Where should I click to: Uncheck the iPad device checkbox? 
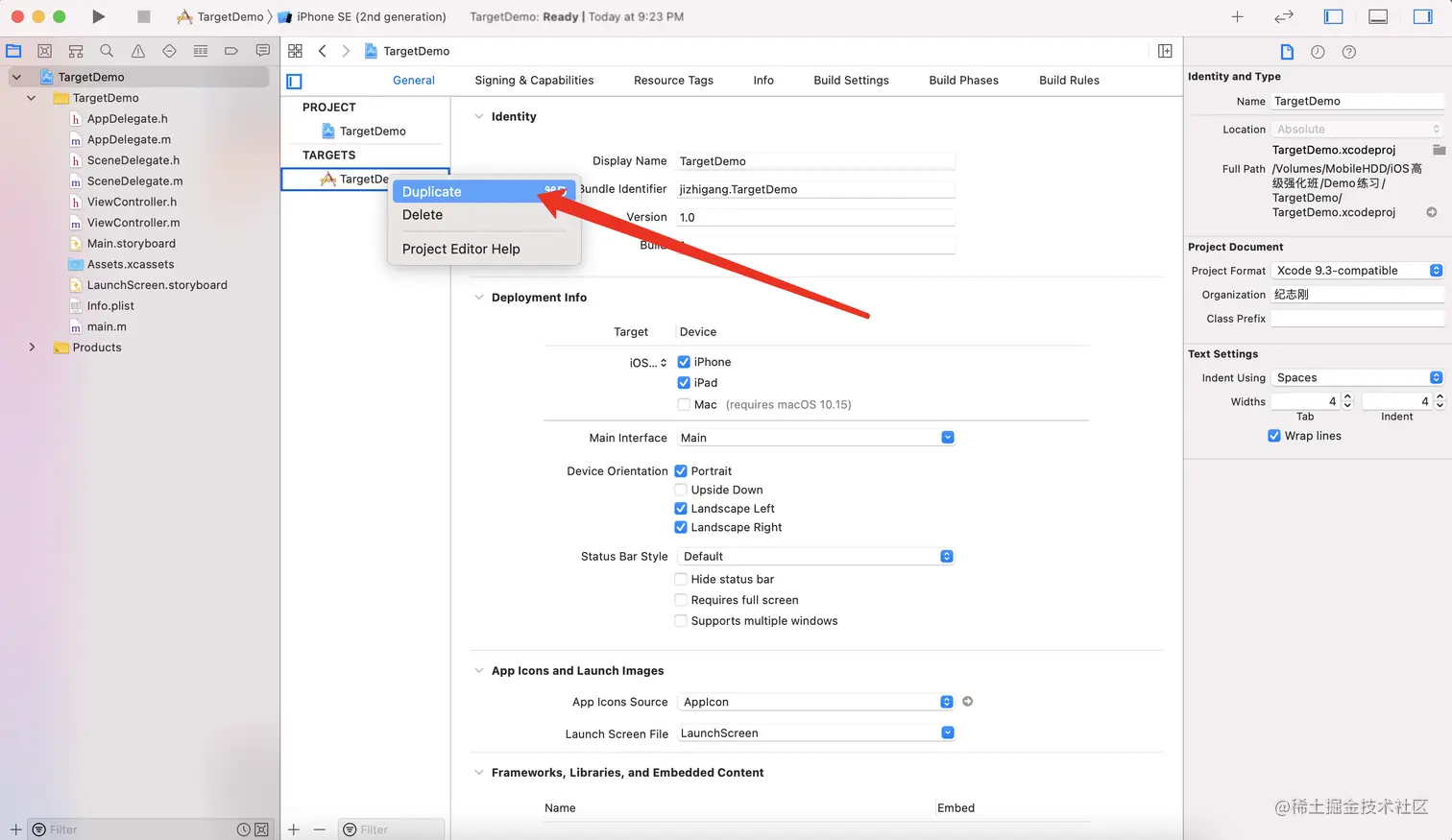tap(684, 382)
